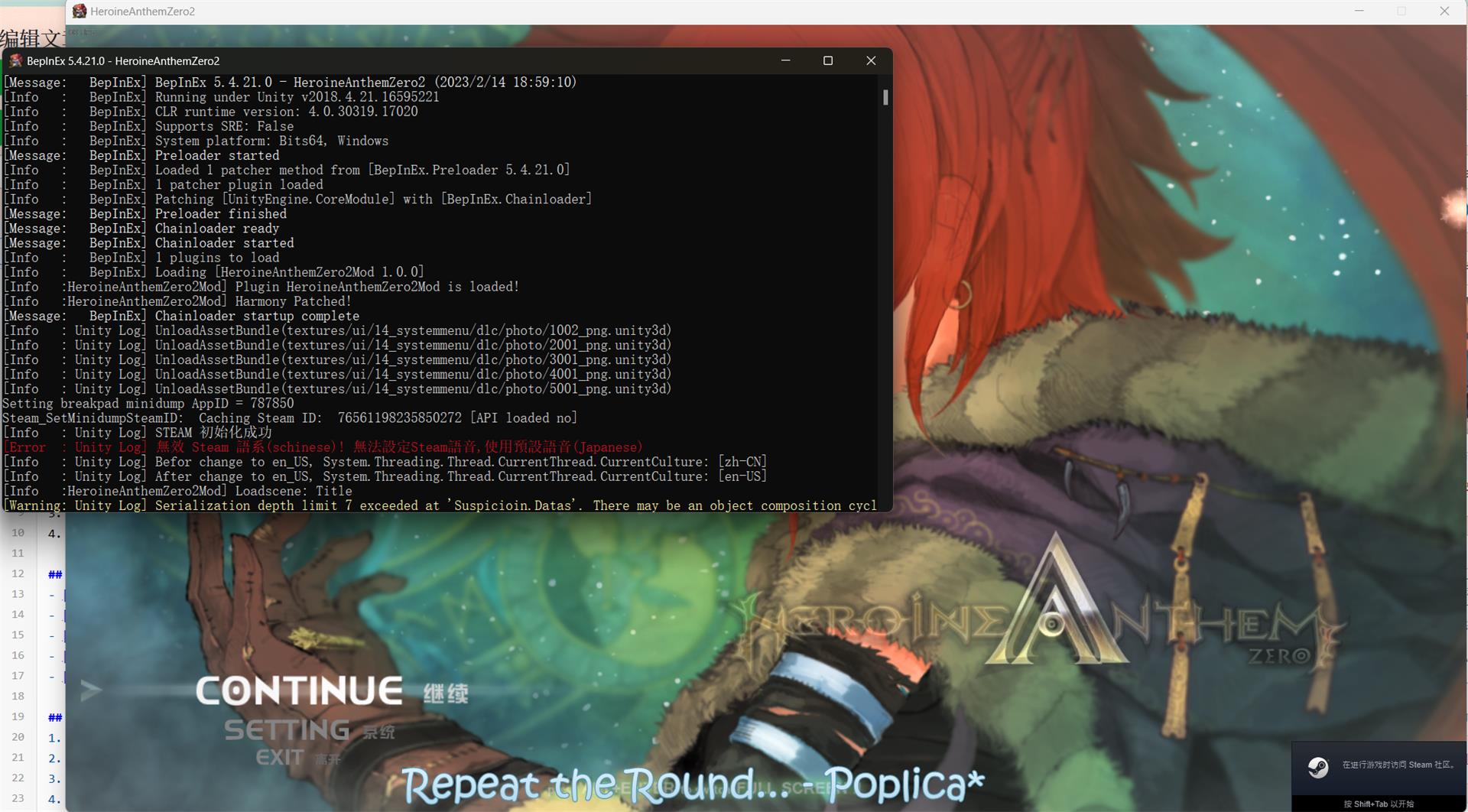The width and height of the screenshot is (1468, 812).
Task: Click the BepInEx console title bar text
Action: 123,61
